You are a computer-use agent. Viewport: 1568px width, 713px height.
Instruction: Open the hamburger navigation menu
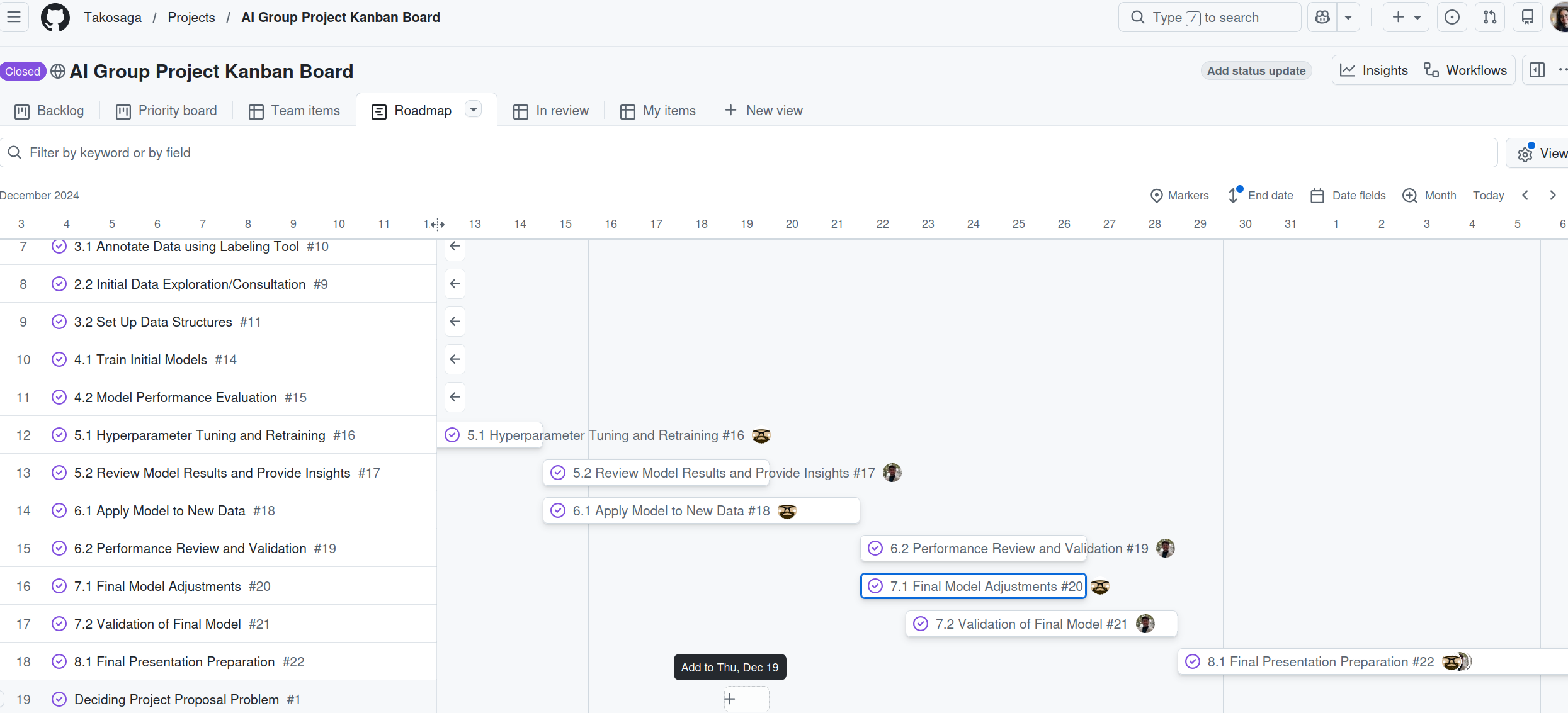pyautogui.click(x=14, y=17)
